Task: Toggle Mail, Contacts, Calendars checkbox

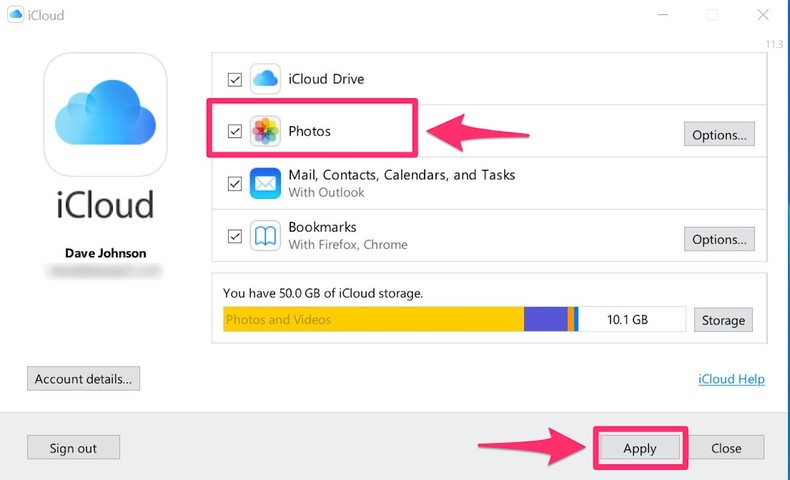Action: click(235, 184)
